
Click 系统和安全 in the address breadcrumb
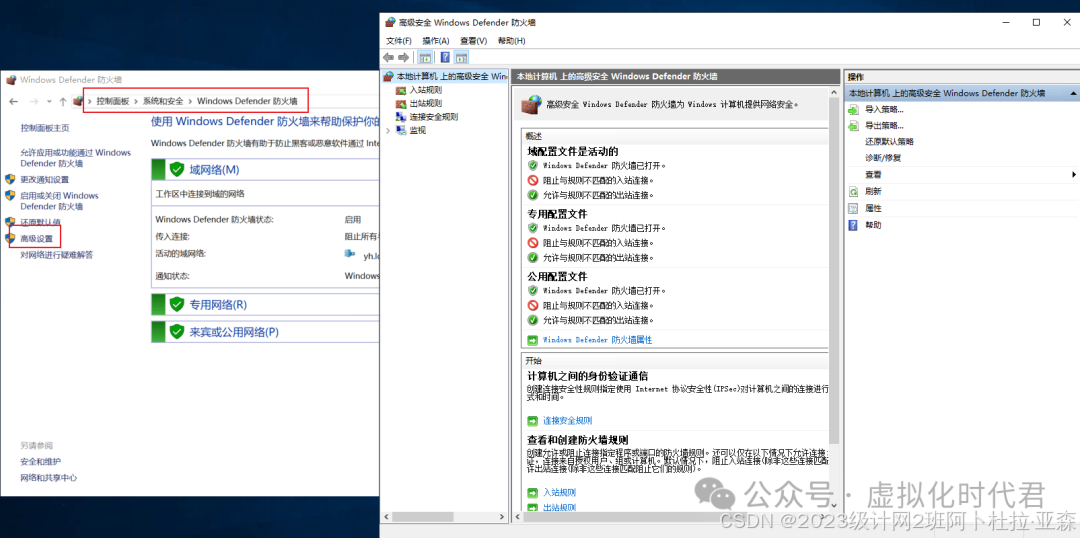163,101
